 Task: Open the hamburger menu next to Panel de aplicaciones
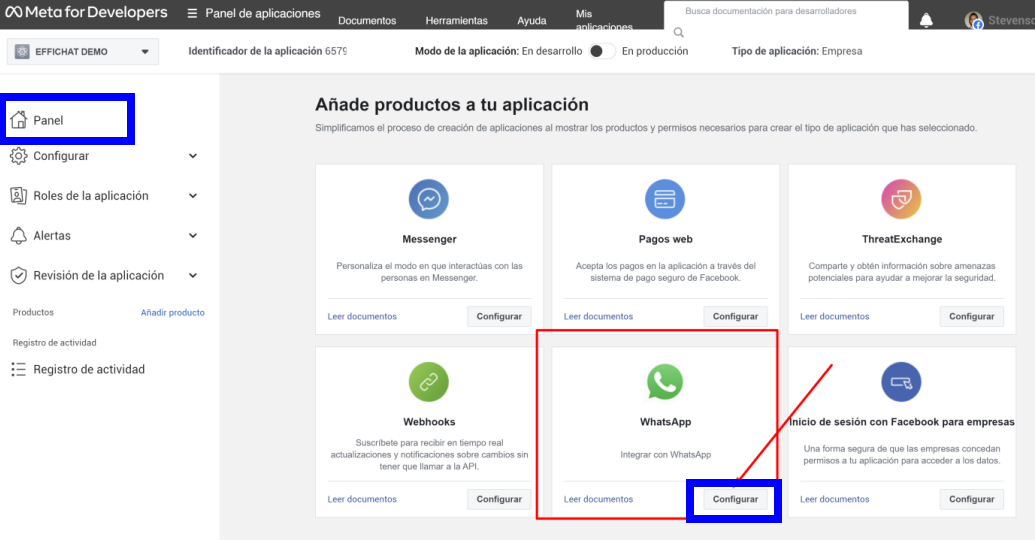pyautogui.click(x=192, y=13)
